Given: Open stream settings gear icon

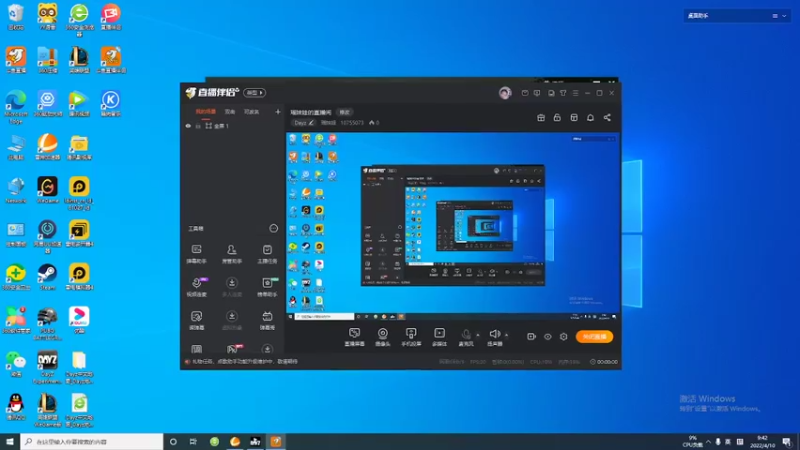Looking at the screenshot, I should [x=564, y=337].
